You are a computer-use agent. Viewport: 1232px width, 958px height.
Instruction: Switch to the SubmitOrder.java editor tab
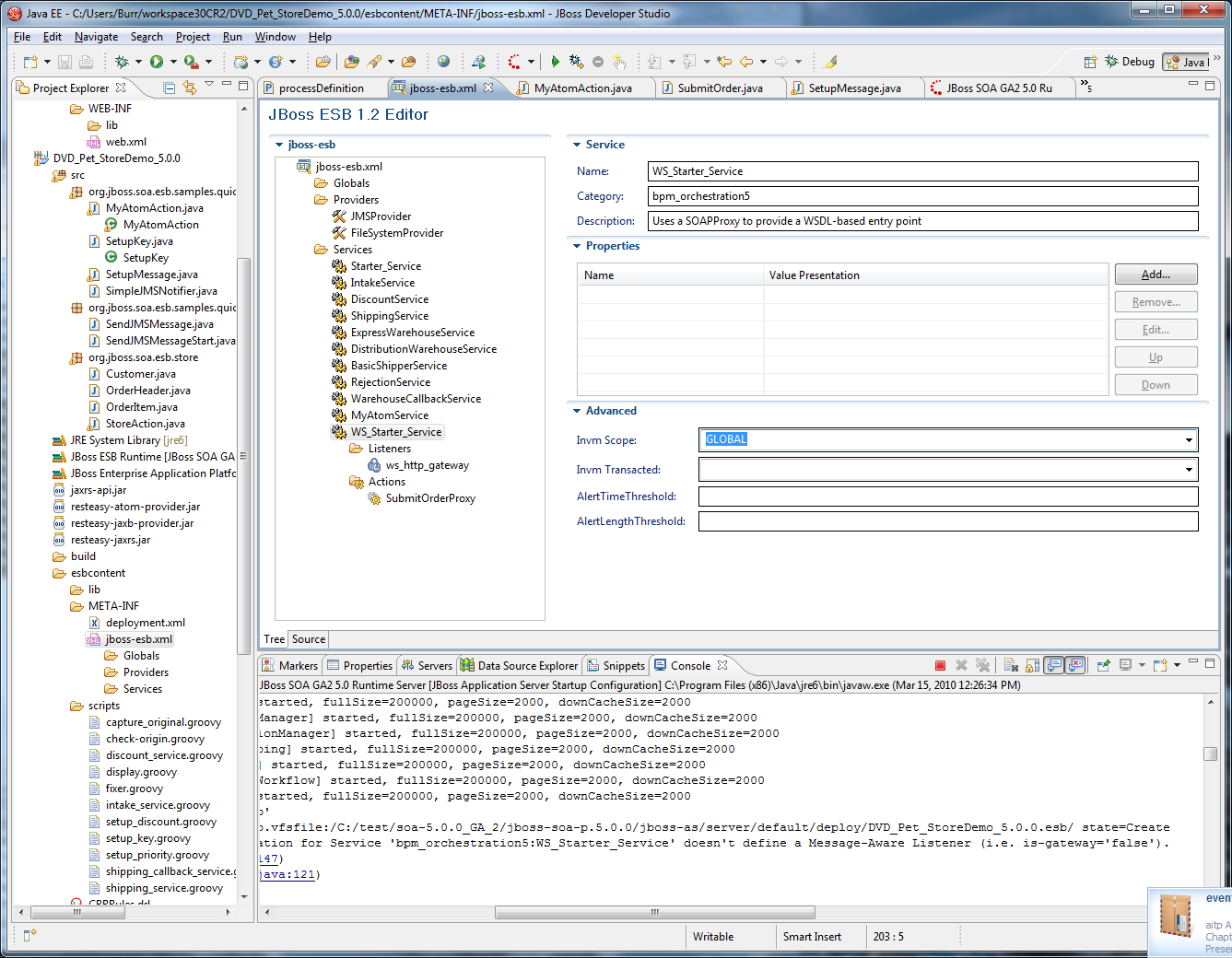[720, 88]
